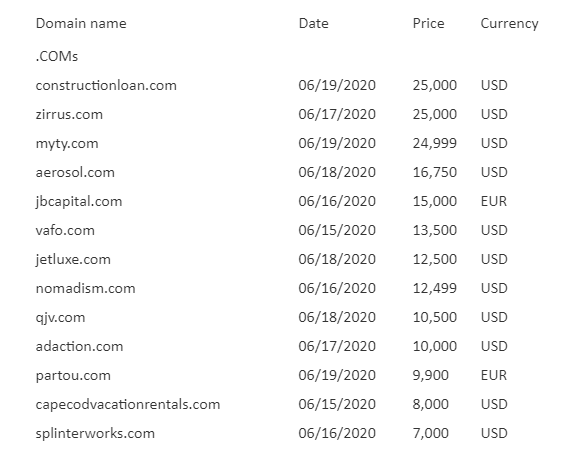The height and width of the screenshot is (449, 570).
Task: Click the aerosol.com domain name
Action: (x=75, y=172)
